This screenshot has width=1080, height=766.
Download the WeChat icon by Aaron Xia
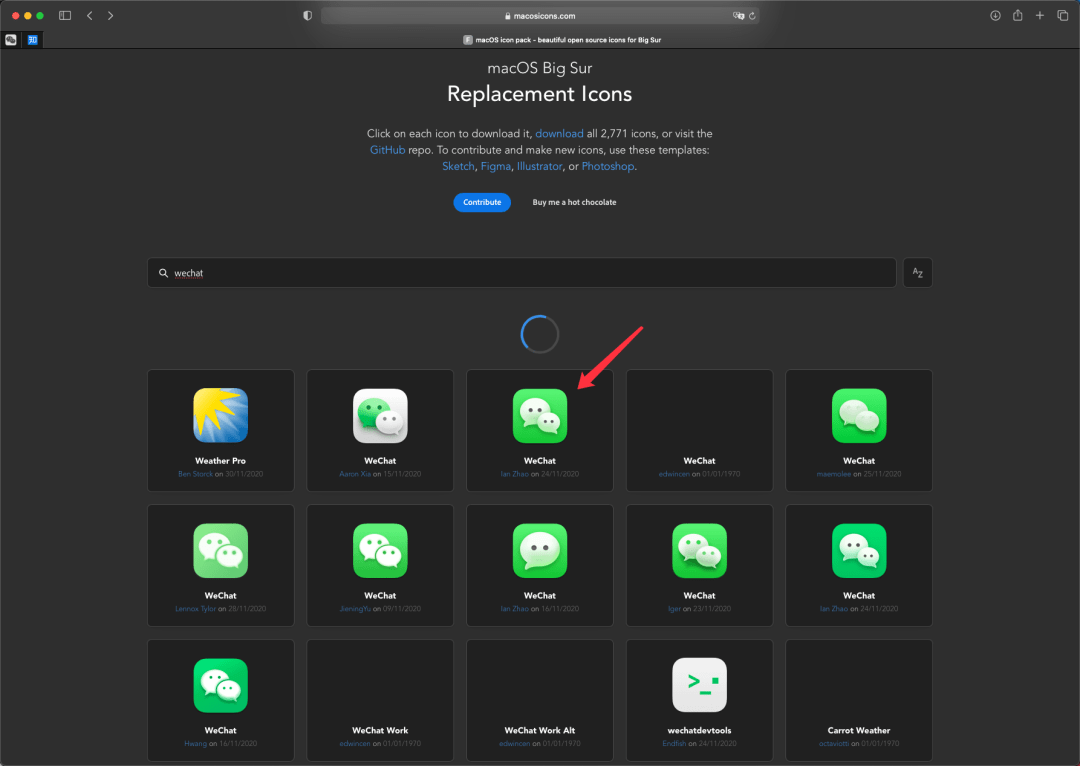coord(380,415)
